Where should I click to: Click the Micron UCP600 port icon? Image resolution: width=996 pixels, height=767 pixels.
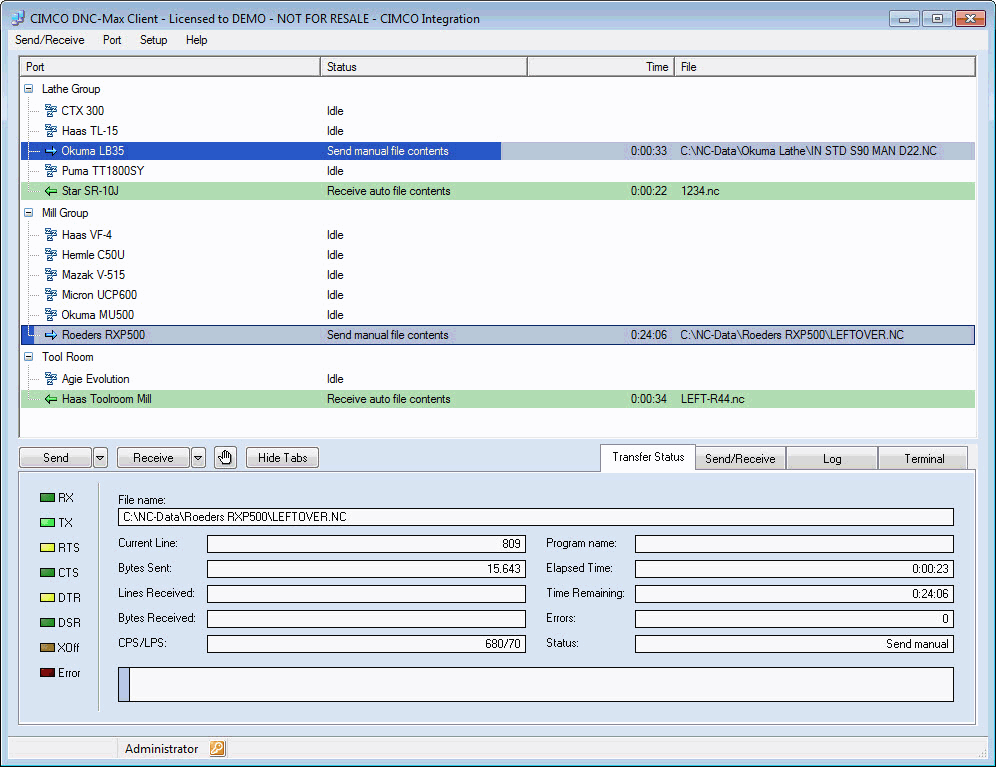coord(51,295)
